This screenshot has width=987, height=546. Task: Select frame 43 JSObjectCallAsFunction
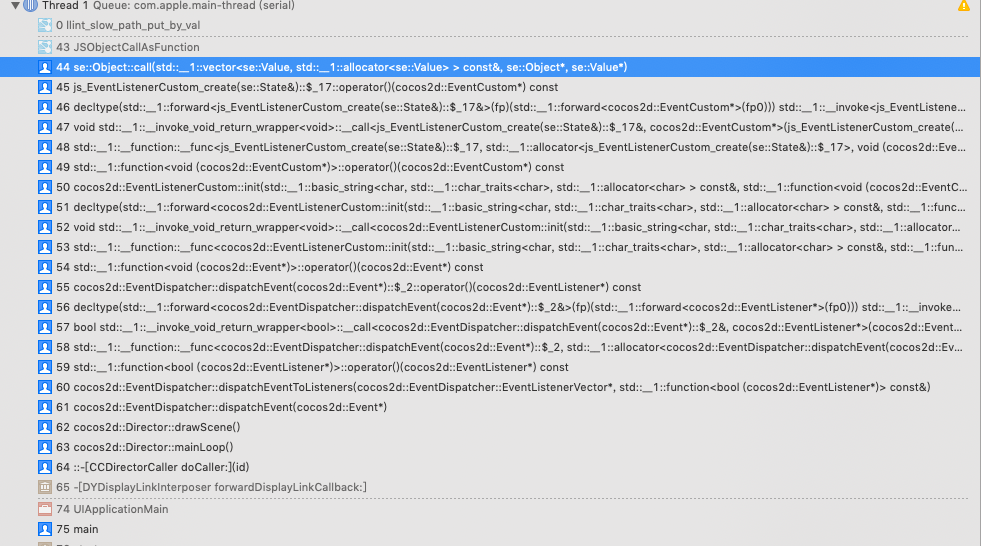(x=127, y=47)
